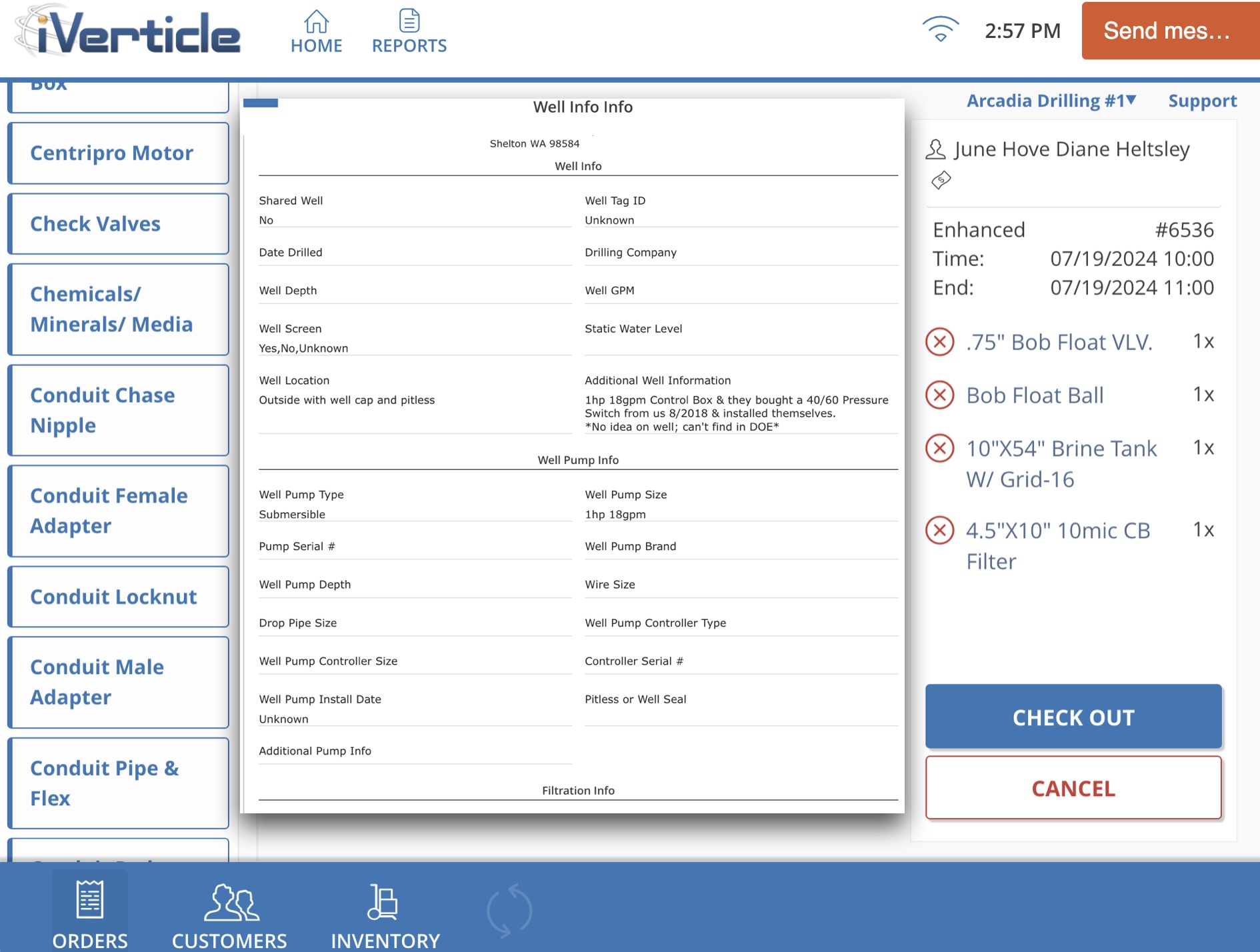The width and height of the screenshot is (1260, 952).
Task: Delete the 10"X54" Brine Tank item
Action: [939, 448]
